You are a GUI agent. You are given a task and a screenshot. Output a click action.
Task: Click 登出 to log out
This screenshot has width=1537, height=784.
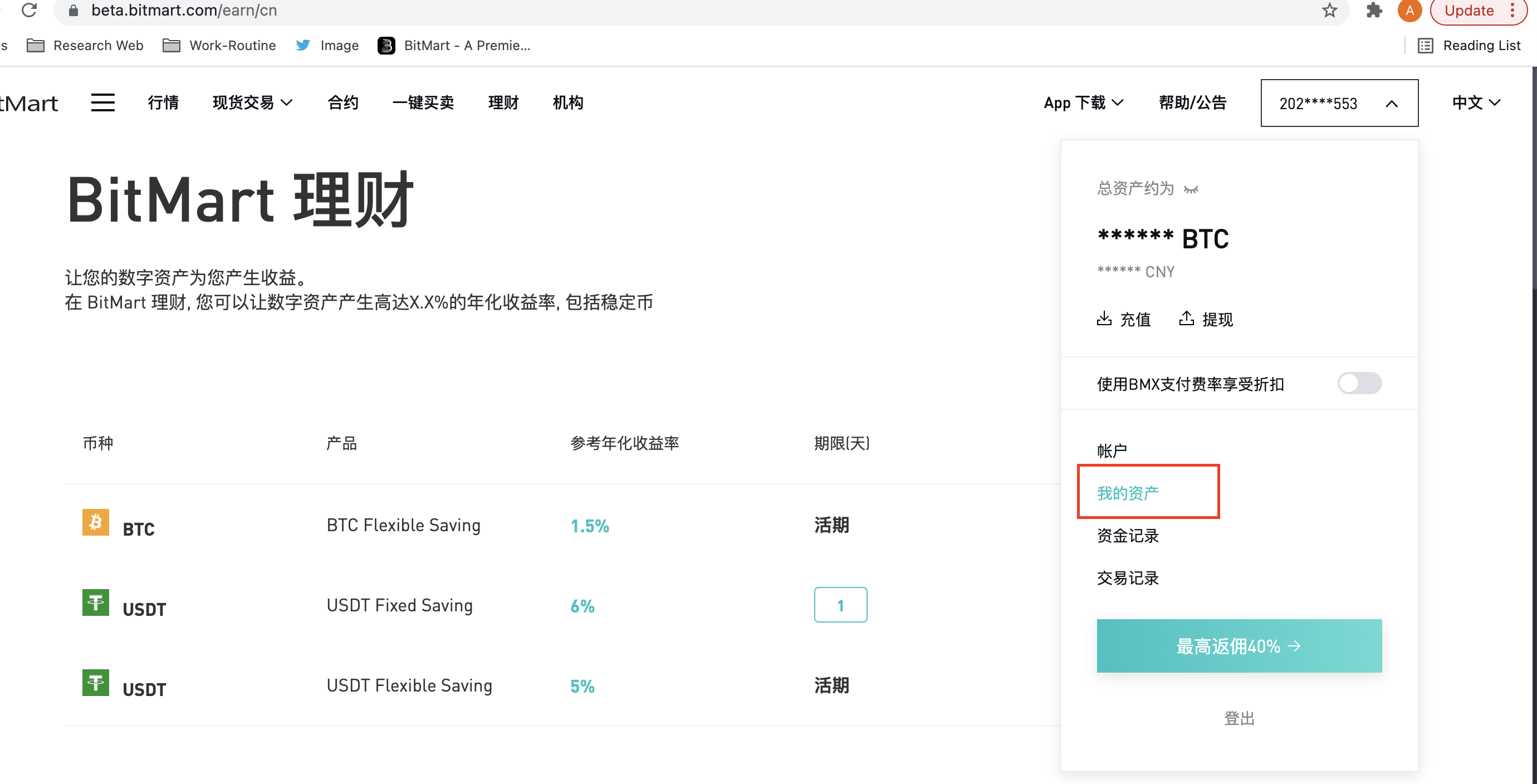(1239, 718)
